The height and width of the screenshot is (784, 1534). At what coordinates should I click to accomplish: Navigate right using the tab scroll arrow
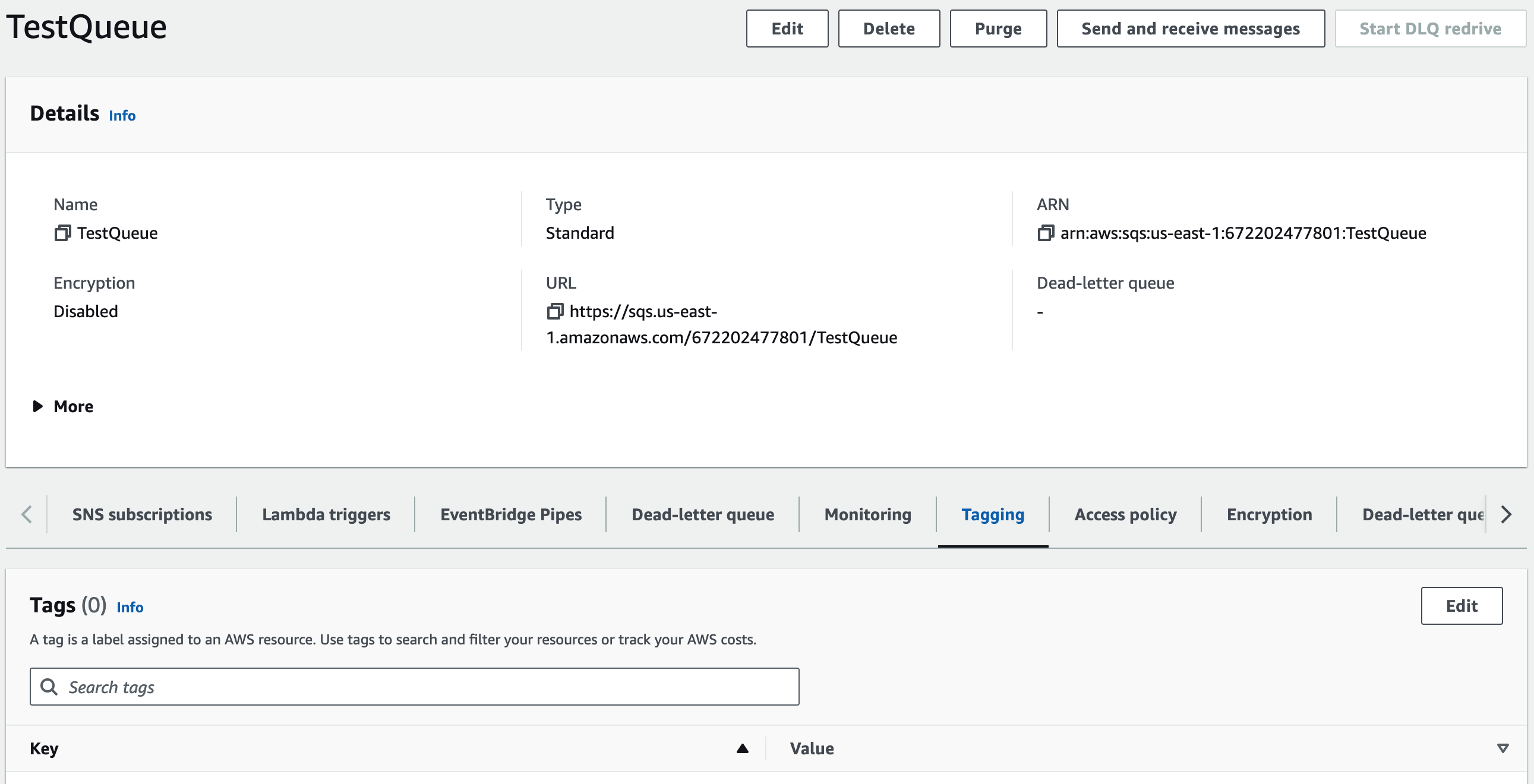pyautogui.click(x=1511, y=514)
